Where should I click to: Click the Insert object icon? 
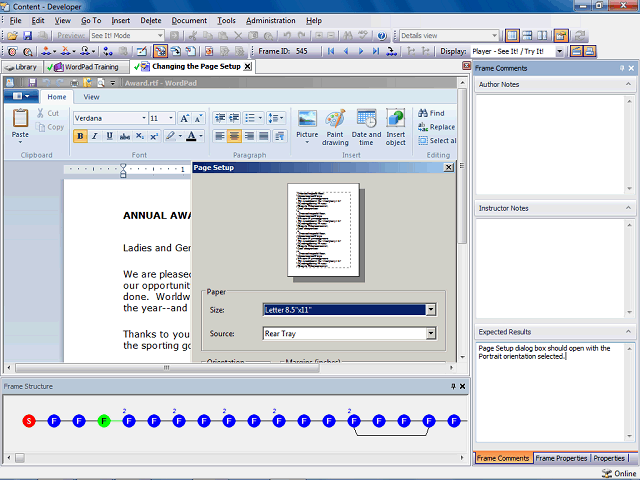coord(396,127)
